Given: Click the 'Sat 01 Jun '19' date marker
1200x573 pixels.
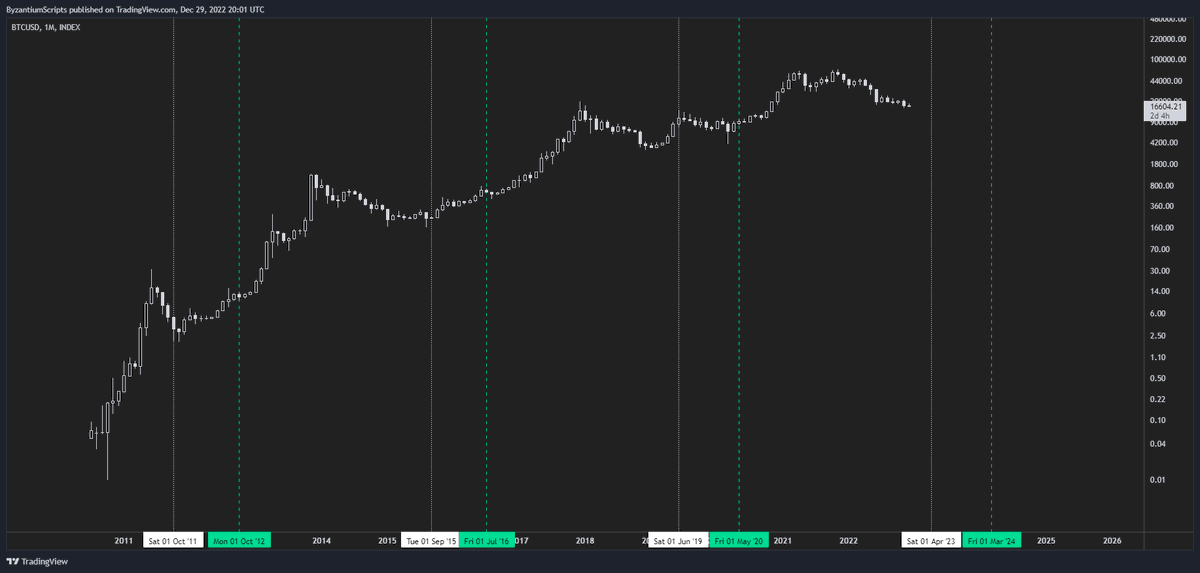Looking at the screenshot, I should pyautogui.click(x=679, y=541).
